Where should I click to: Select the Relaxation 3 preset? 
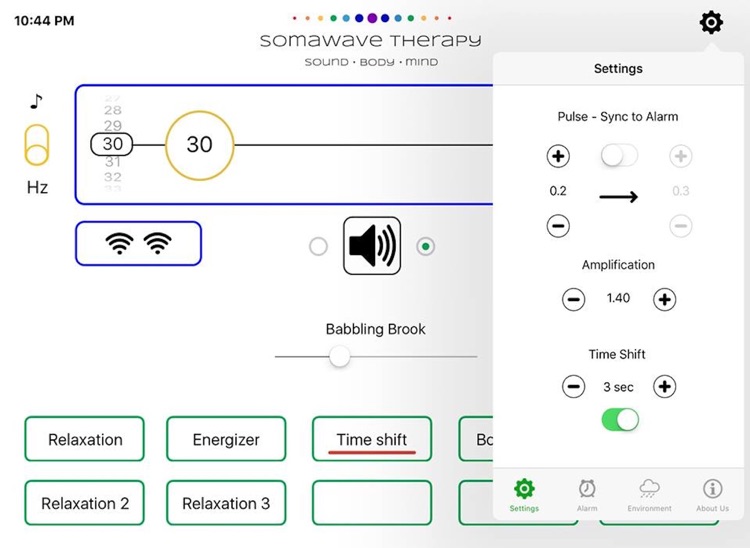(x=226, y=503)
